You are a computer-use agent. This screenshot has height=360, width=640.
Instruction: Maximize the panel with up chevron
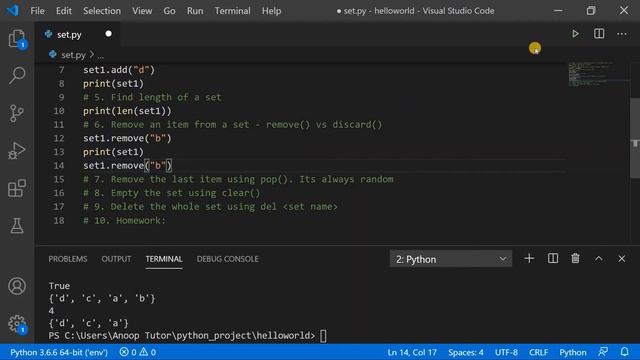click(598, 258)
